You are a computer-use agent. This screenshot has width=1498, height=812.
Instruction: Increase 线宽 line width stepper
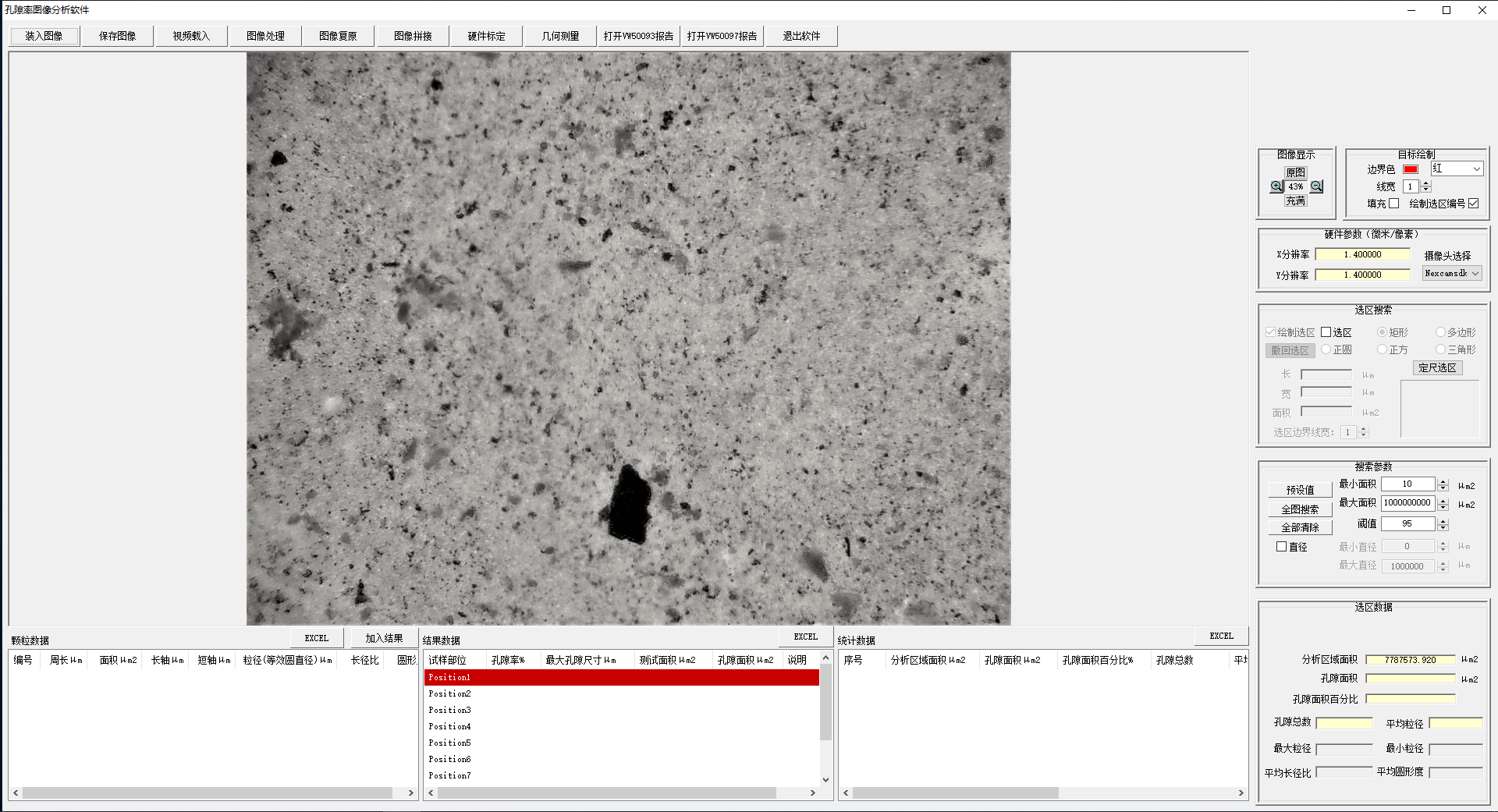tap(1426, 183)
